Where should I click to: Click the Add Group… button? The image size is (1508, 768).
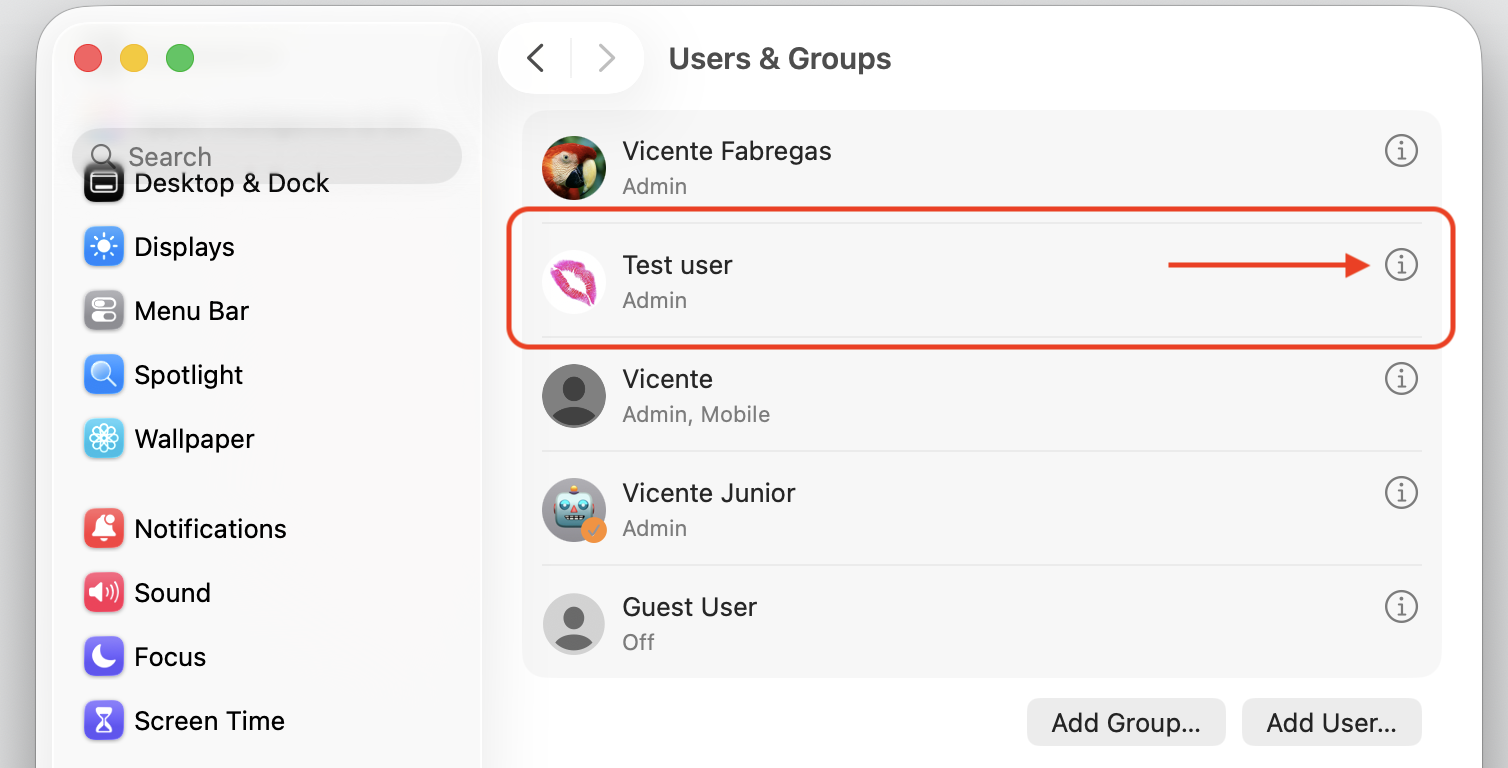point(1126,723)
